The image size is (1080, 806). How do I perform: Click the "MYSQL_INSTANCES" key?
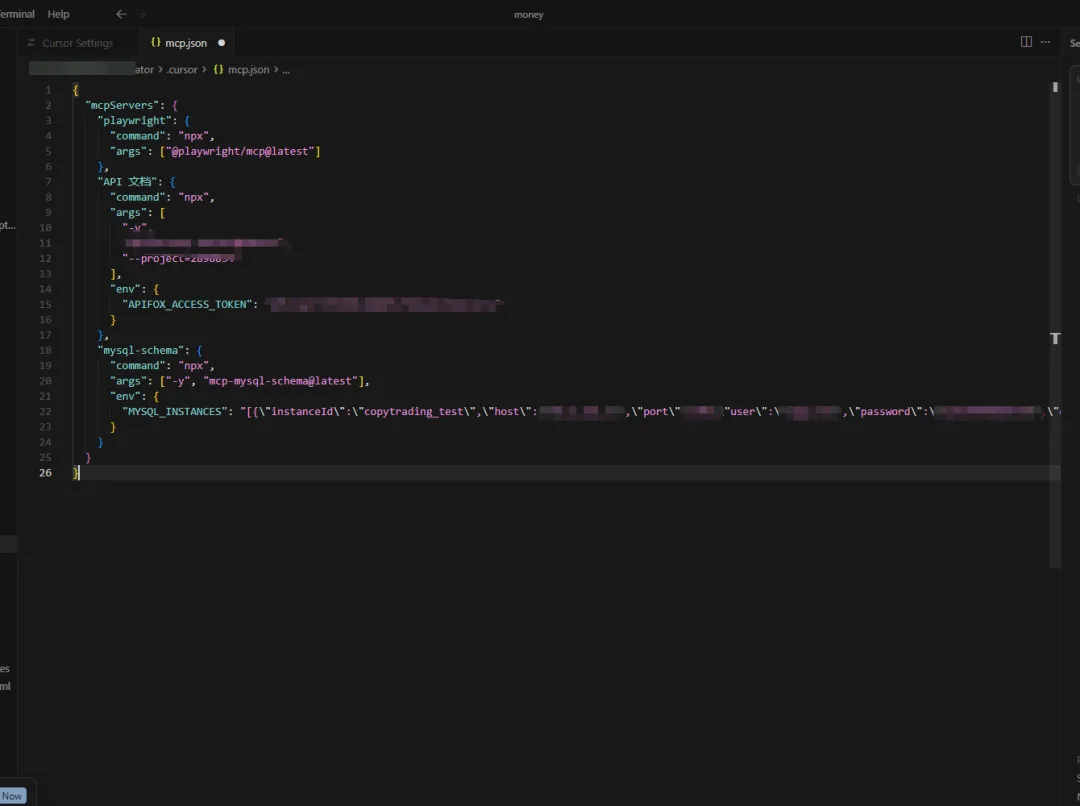coord(174,411)
